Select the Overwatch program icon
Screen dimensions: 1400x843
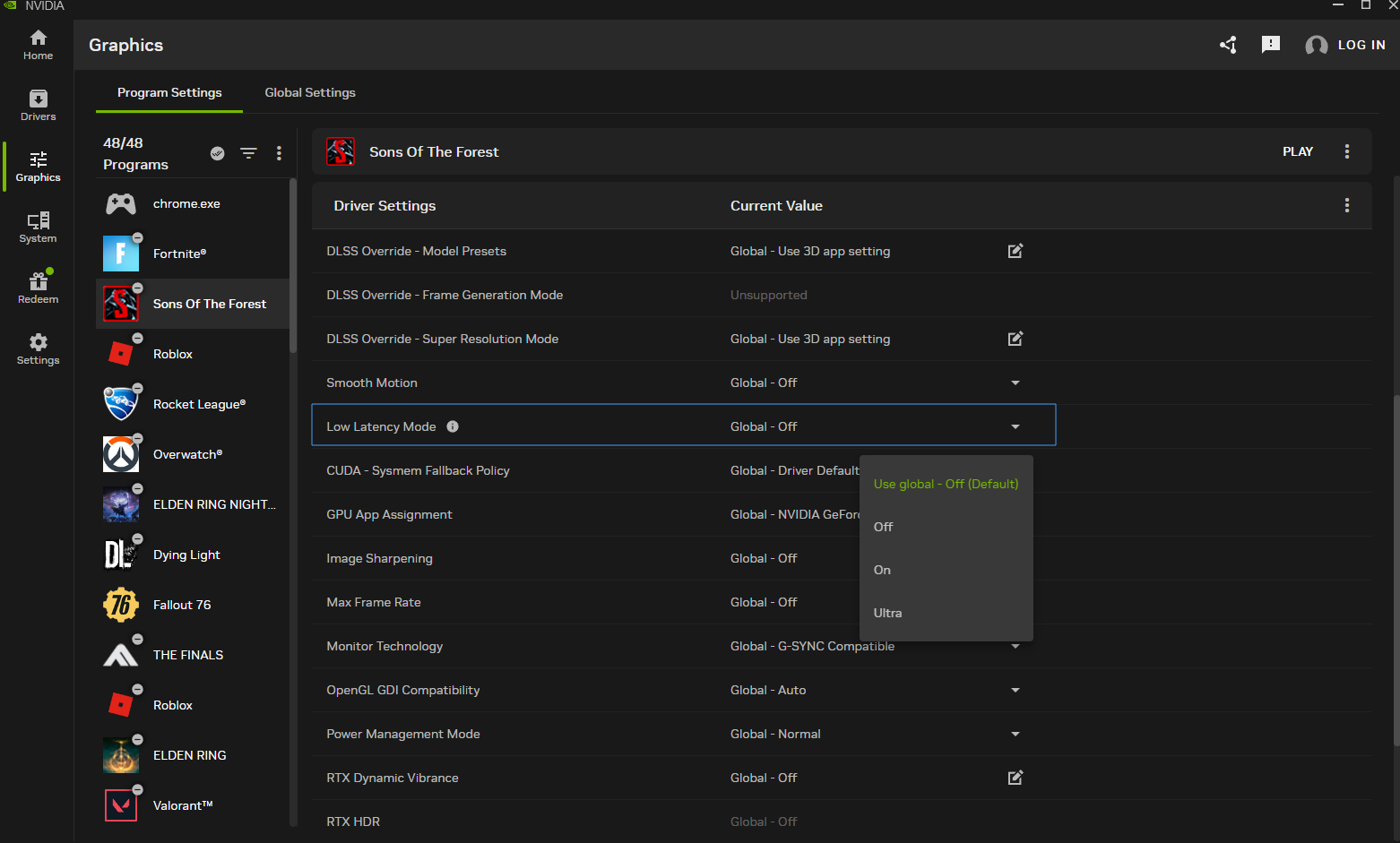pos(121,454)
